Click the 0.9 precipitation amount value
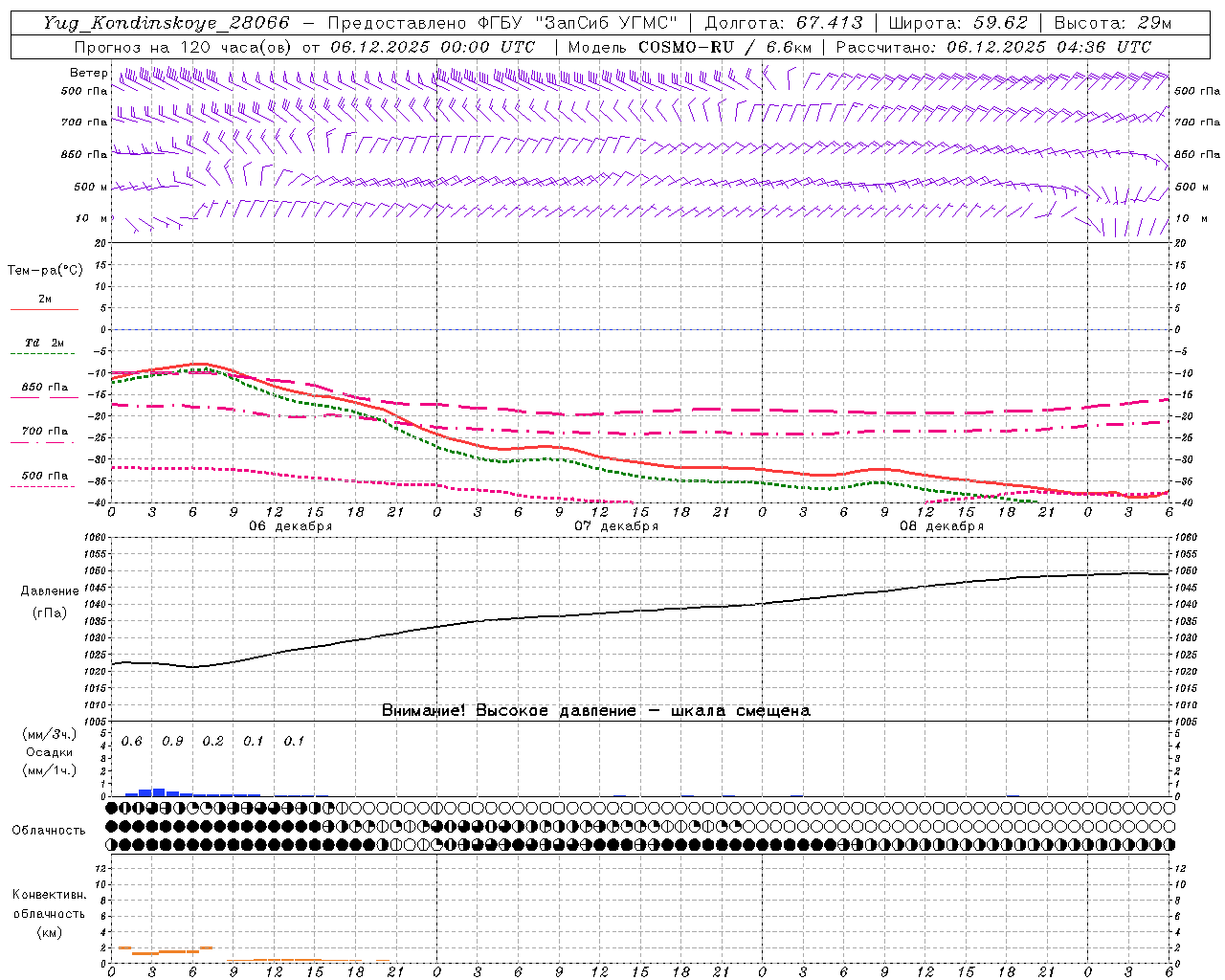This screenshot has width=1225, height=980. [x=172, y=741]
